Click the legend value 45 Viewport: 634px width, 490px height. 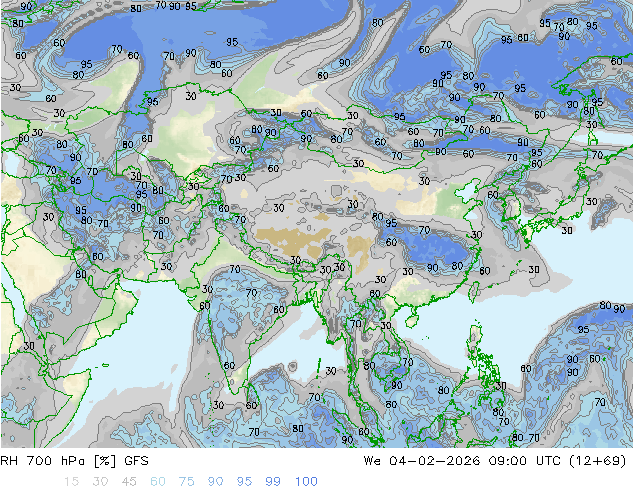coord(129,482)
